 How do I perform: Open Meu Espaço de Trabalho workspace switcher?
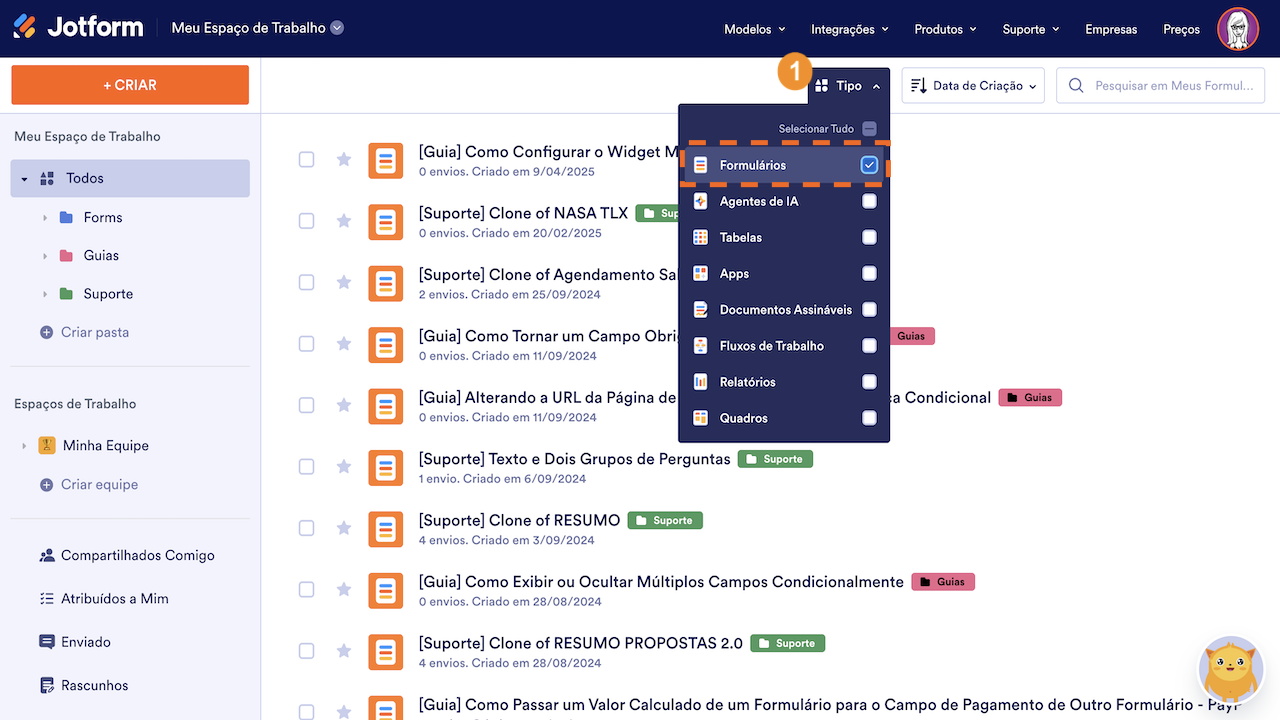[257, 28]
